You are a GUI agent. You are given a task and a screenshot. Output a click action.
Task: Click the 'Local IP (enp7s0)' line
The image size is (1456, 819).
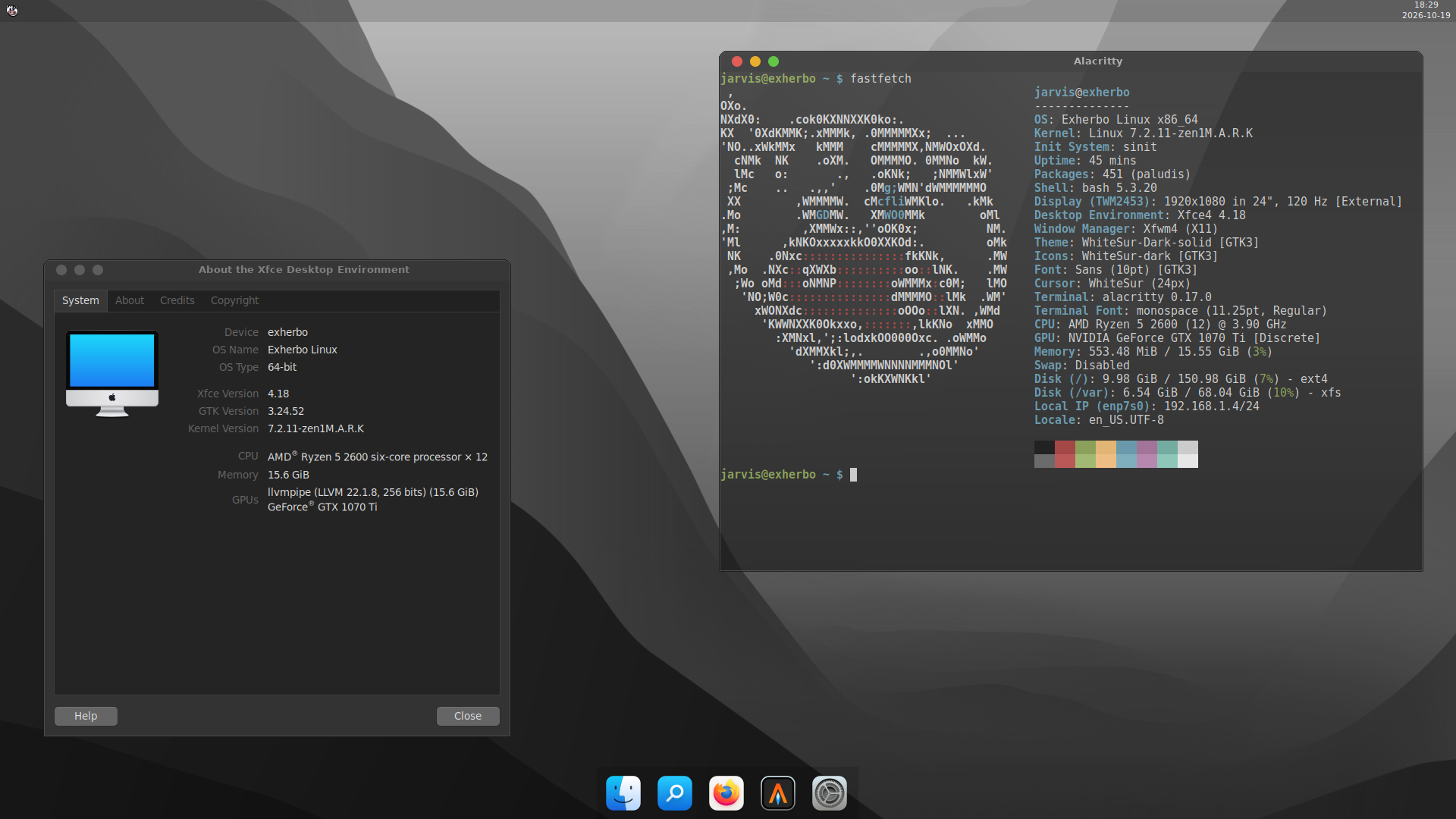[1147, 406]
